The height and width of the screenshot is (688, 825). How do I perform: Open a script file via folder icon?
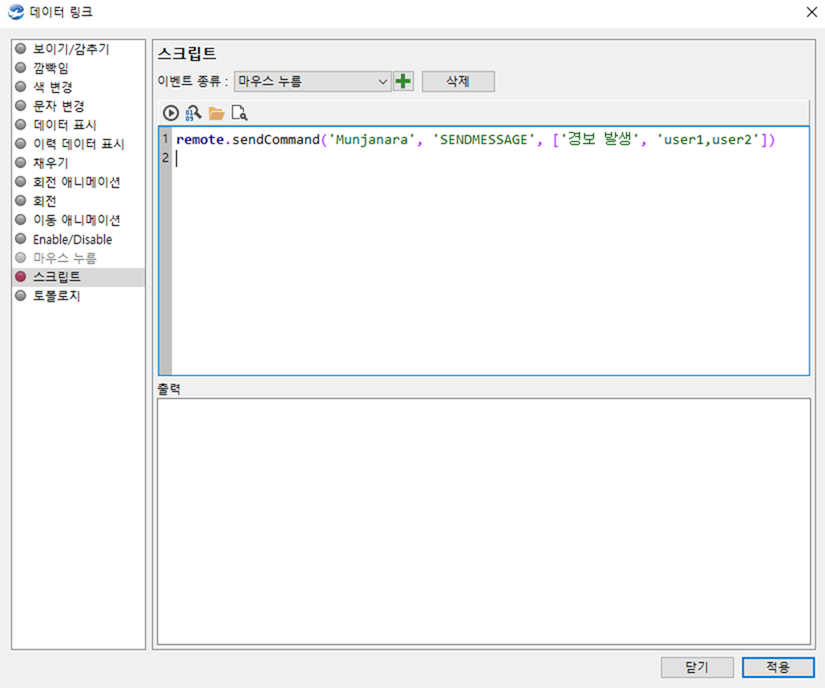216,113
